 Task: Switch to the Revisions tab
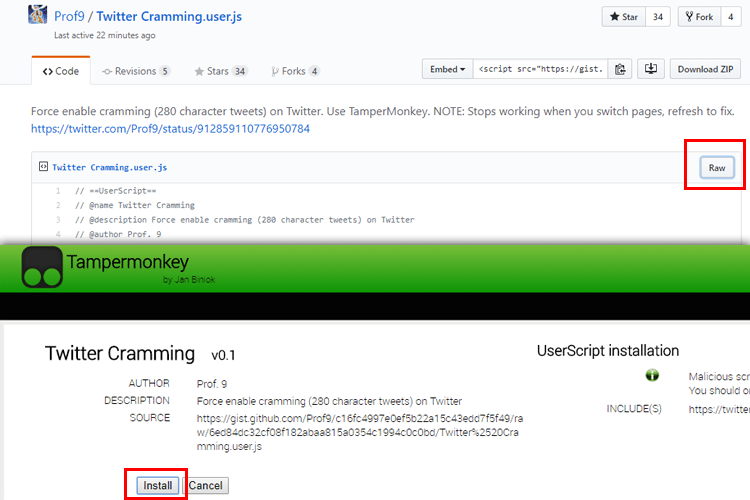coord(136,71)
